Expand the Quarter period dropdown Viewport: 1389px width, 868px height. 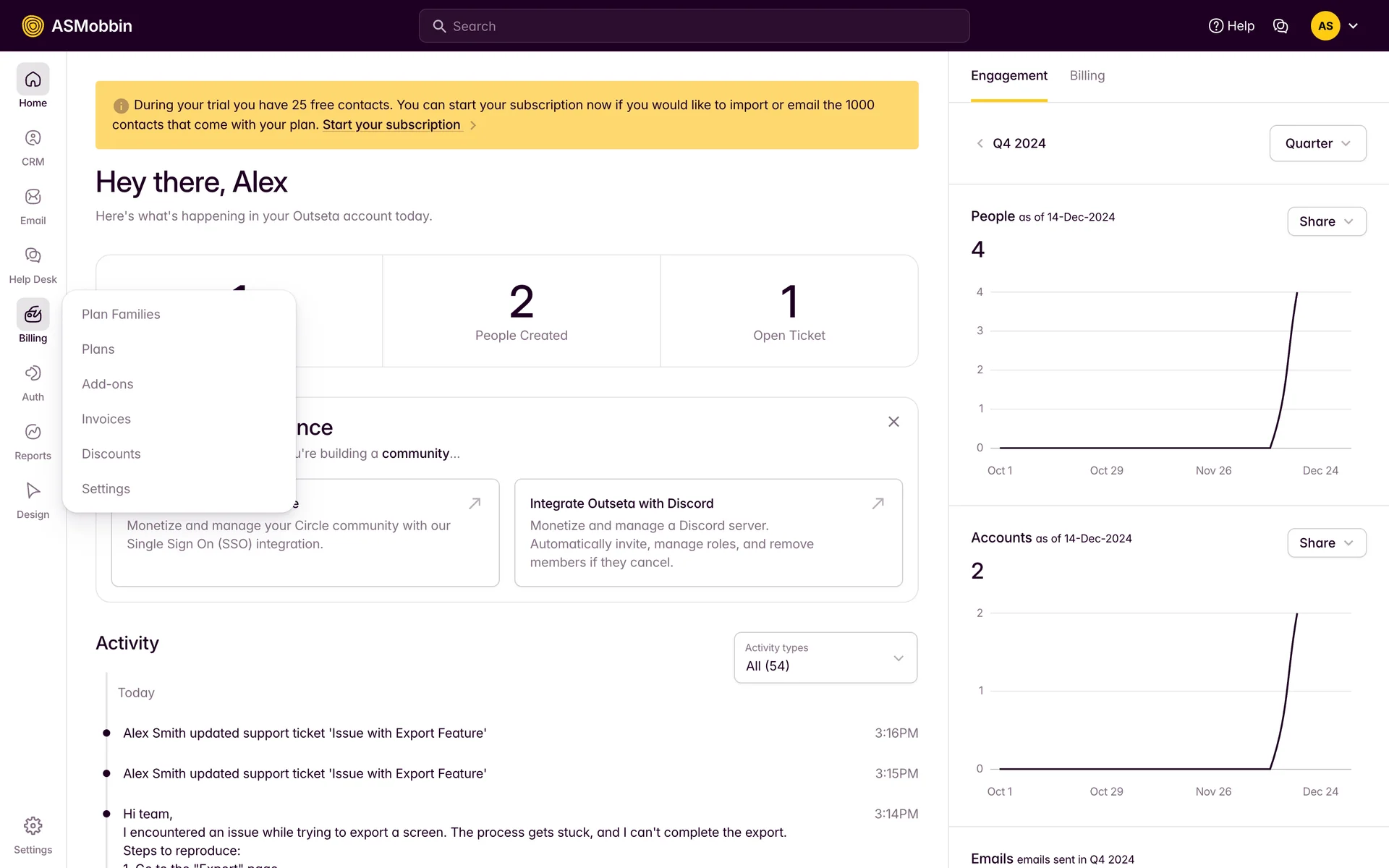[x=1317, y=143]
